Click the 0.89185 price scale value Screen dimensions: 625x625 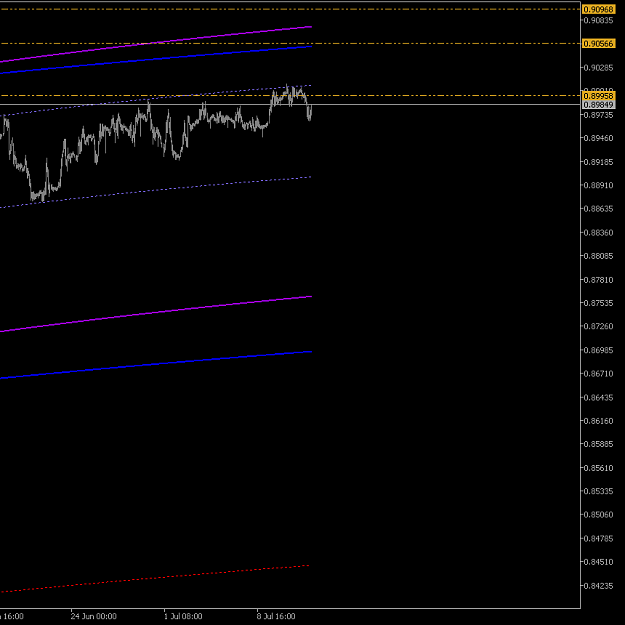pyautogui.click(x=598, y=162)
